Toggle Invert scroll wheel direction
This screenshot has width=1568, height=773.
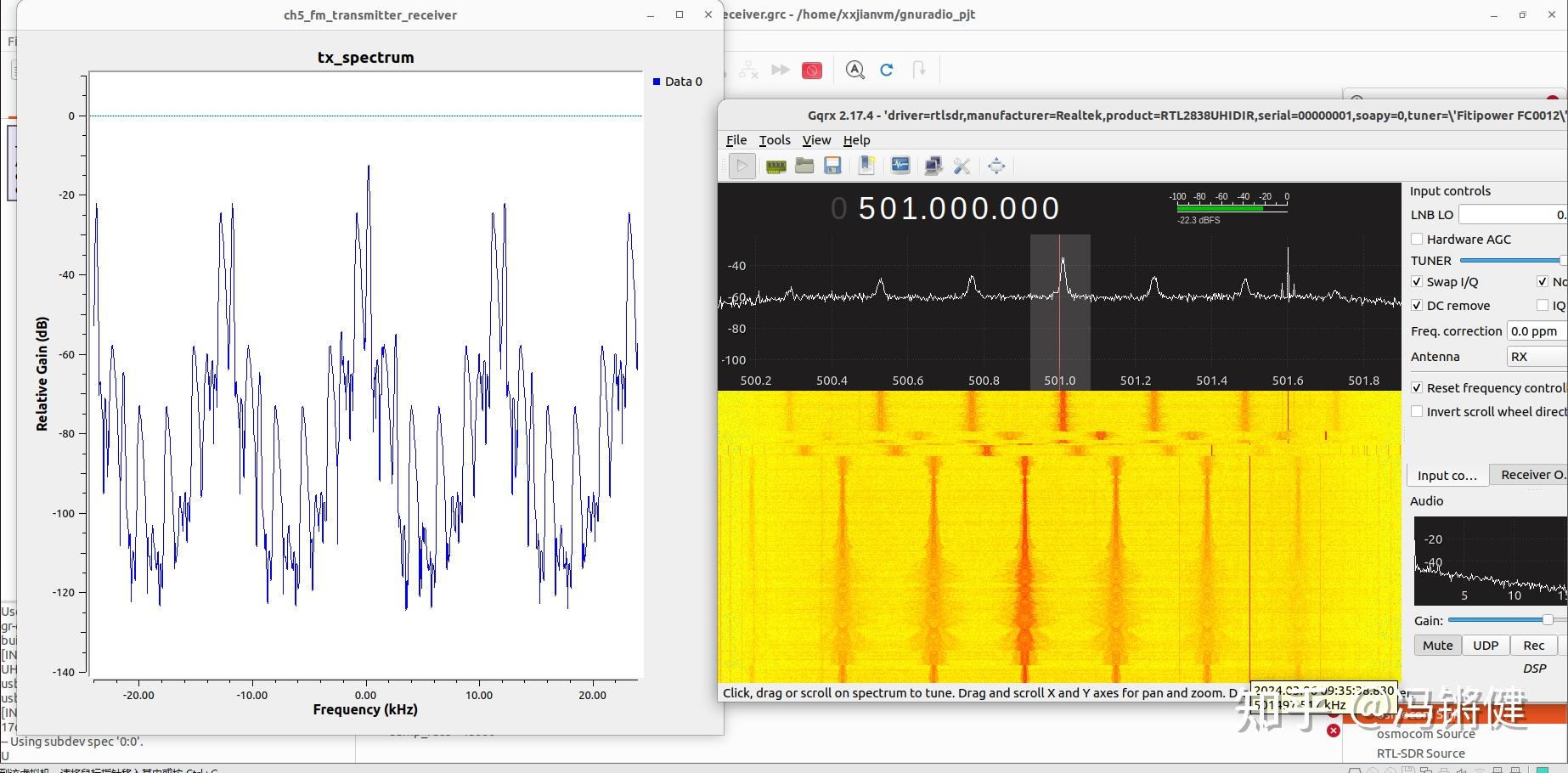tap(1417, 411)
